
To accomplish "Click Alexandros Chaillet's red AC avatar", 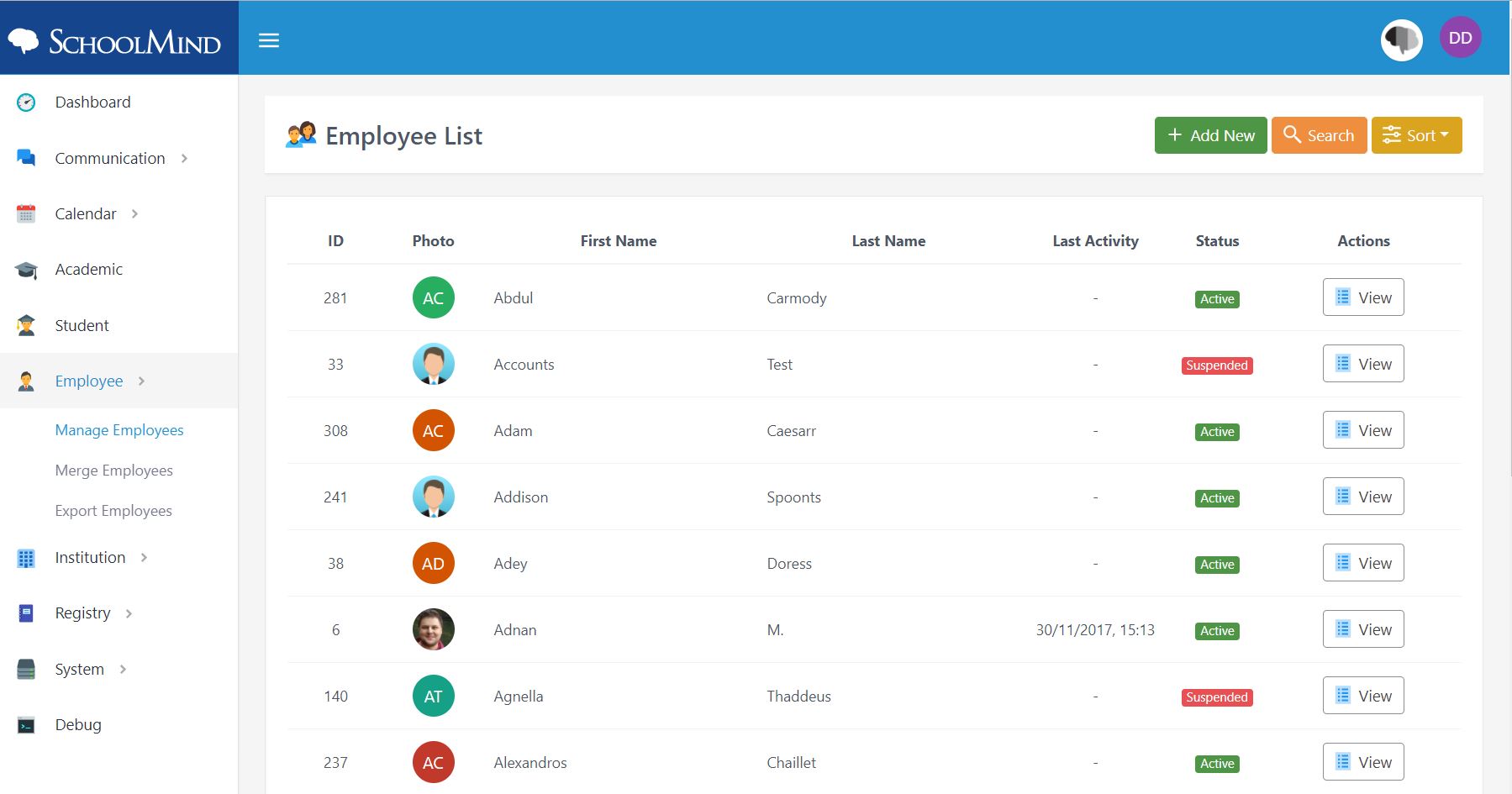I will [x=434, y=762].
